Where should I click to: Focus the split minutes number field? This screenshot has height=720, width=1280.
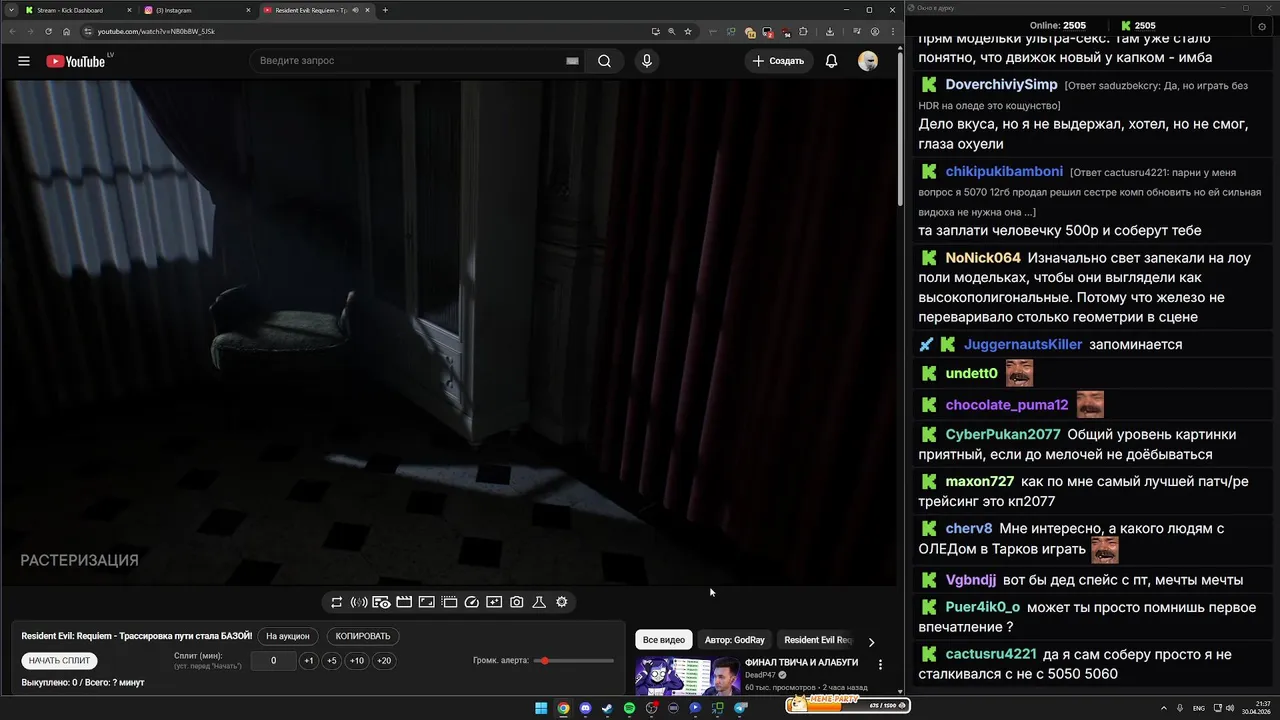pyautogui.click(x=273, y=661)
